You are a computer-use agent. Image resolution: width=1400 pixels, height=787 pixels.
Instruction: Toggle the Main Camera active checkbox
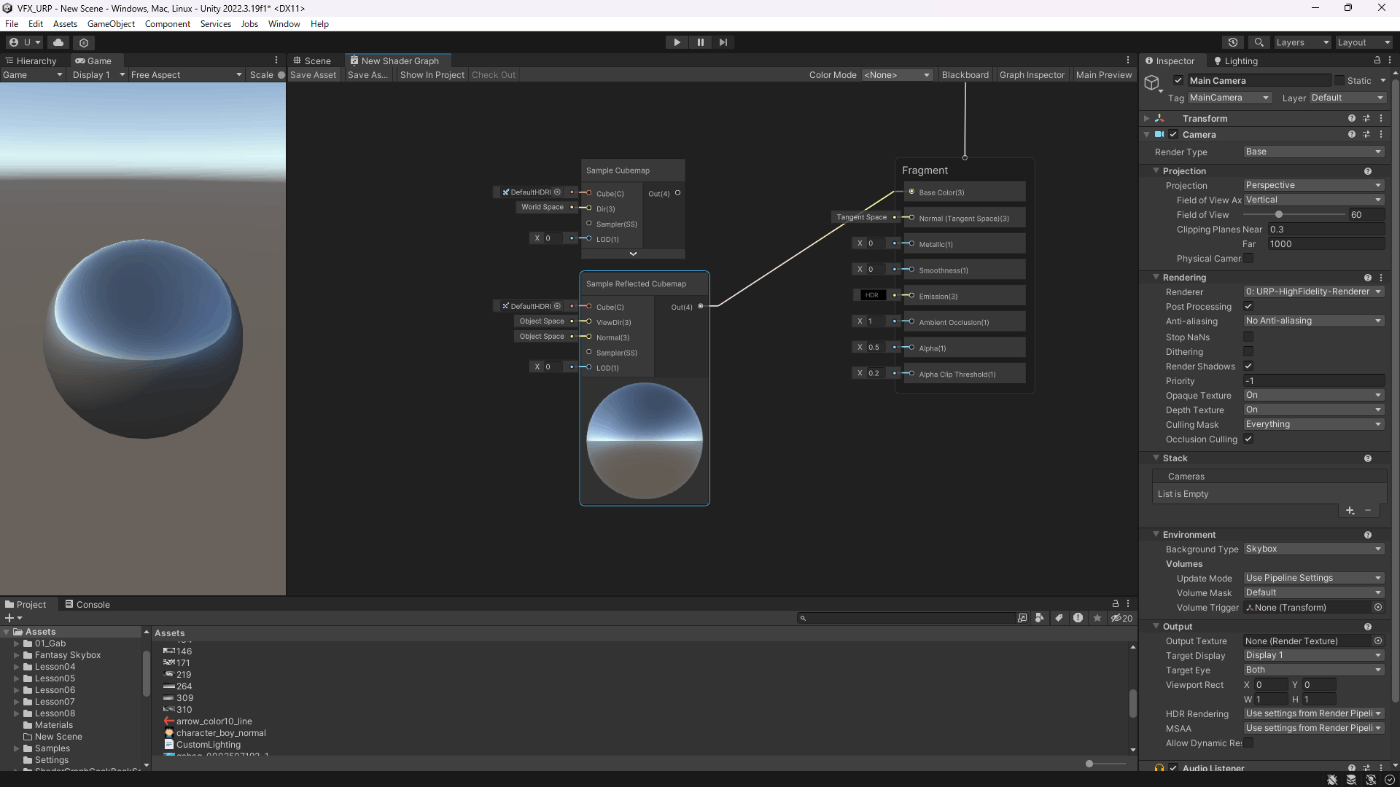(1178, 80)
